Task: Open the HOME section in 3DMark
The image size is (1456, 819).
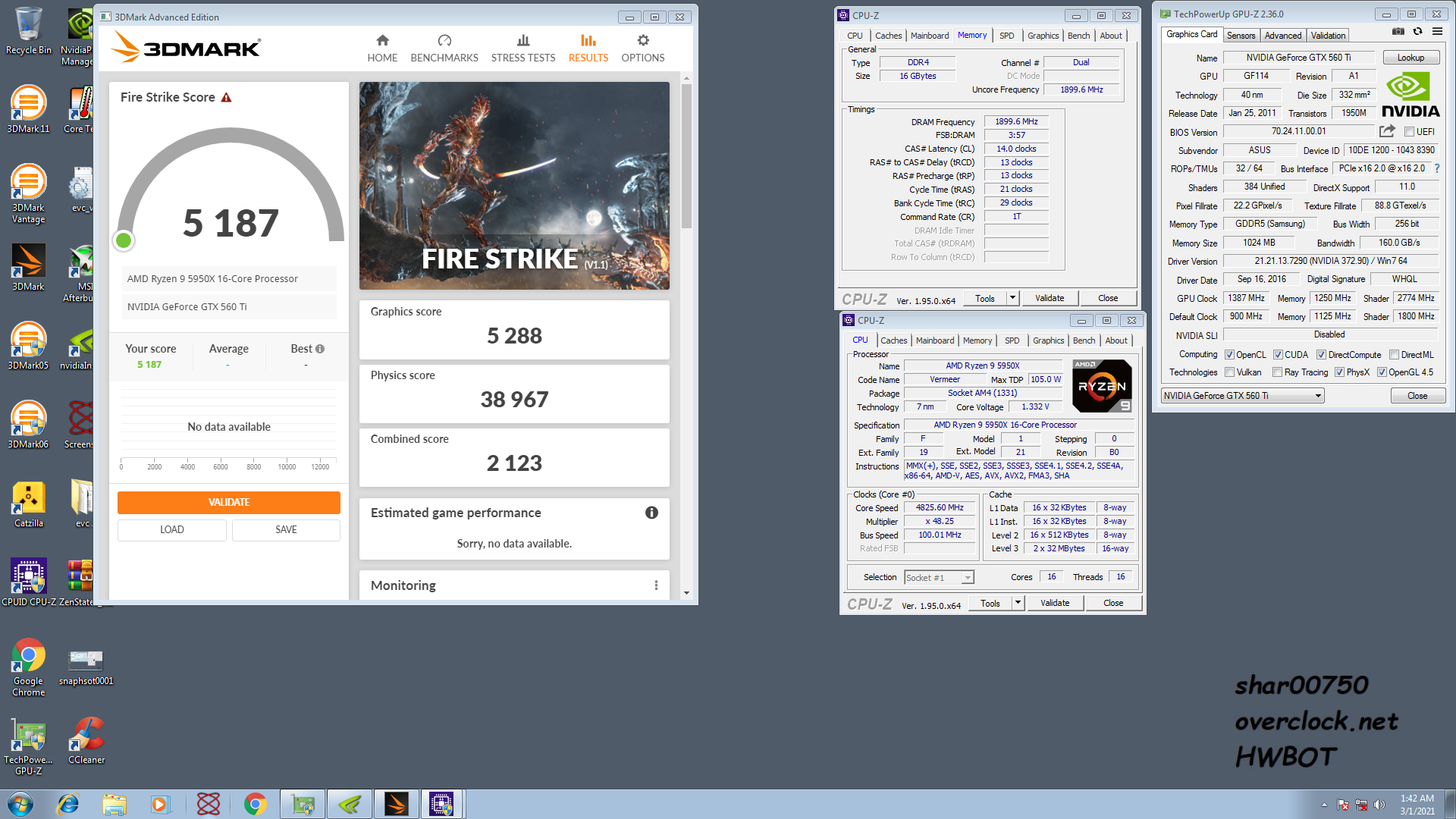Action: point(382,49)
